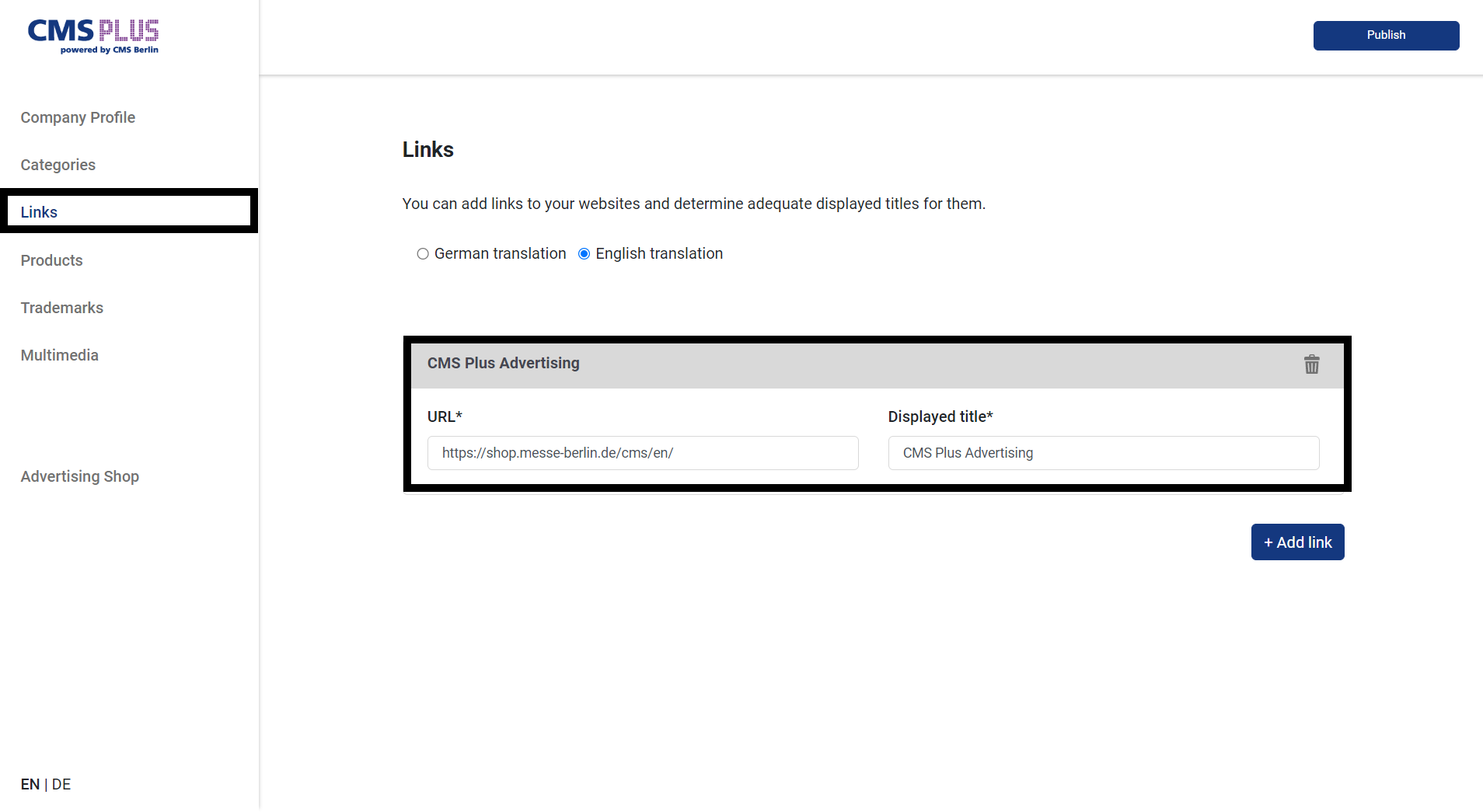Select German translation radio button
Image resolution: width=1483 pixels, height=812 pixels.
click(423, 254)
